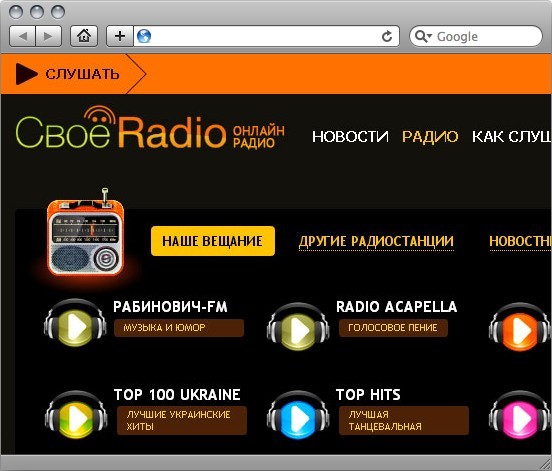Click the orange retro radio image
Screen dimensions: 552x471
(86, 233)
